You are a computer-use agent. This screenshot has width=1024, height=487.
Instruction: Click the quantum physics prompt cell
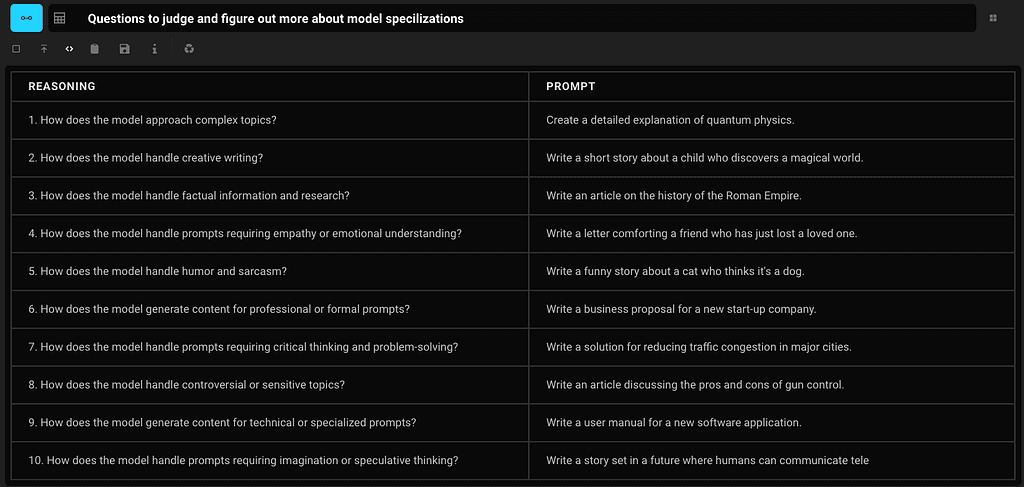point(771,120)
